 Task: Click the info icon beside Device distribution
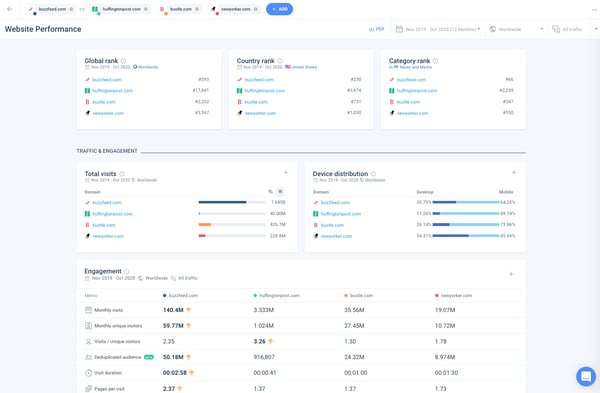point(373,174)
